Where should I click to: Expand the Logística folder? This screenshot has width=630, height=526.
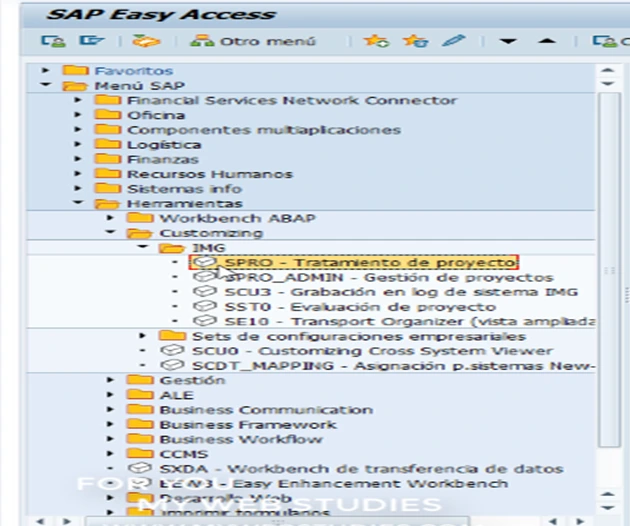[78, 144]
